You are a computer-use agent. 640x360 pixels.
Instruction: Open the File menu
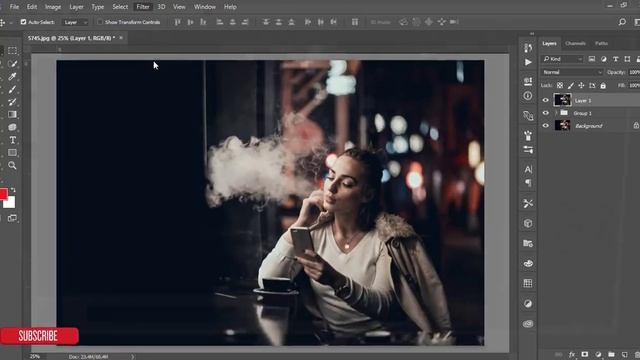point(14,7)
